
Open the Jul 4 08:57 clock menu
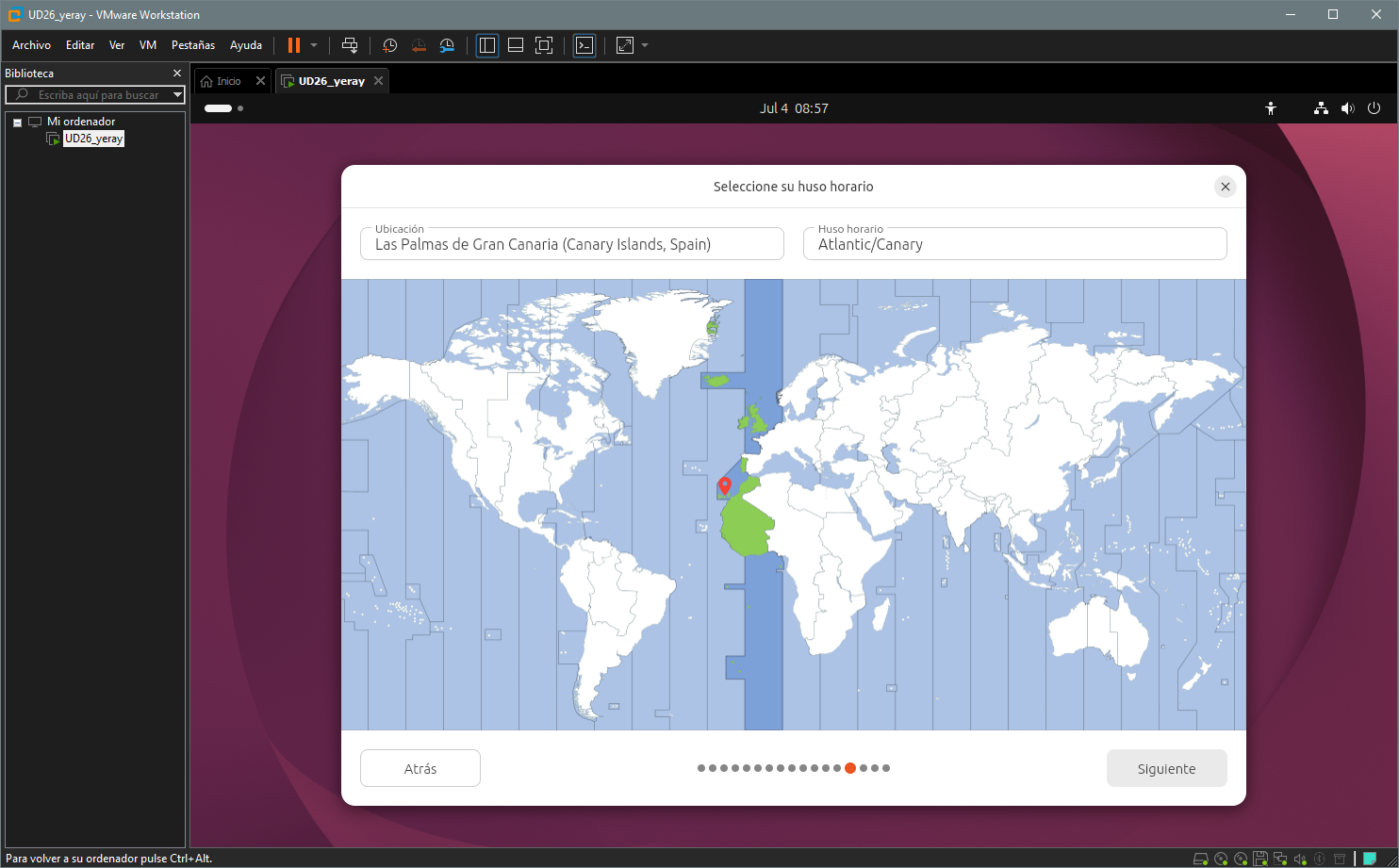point(794,108)
